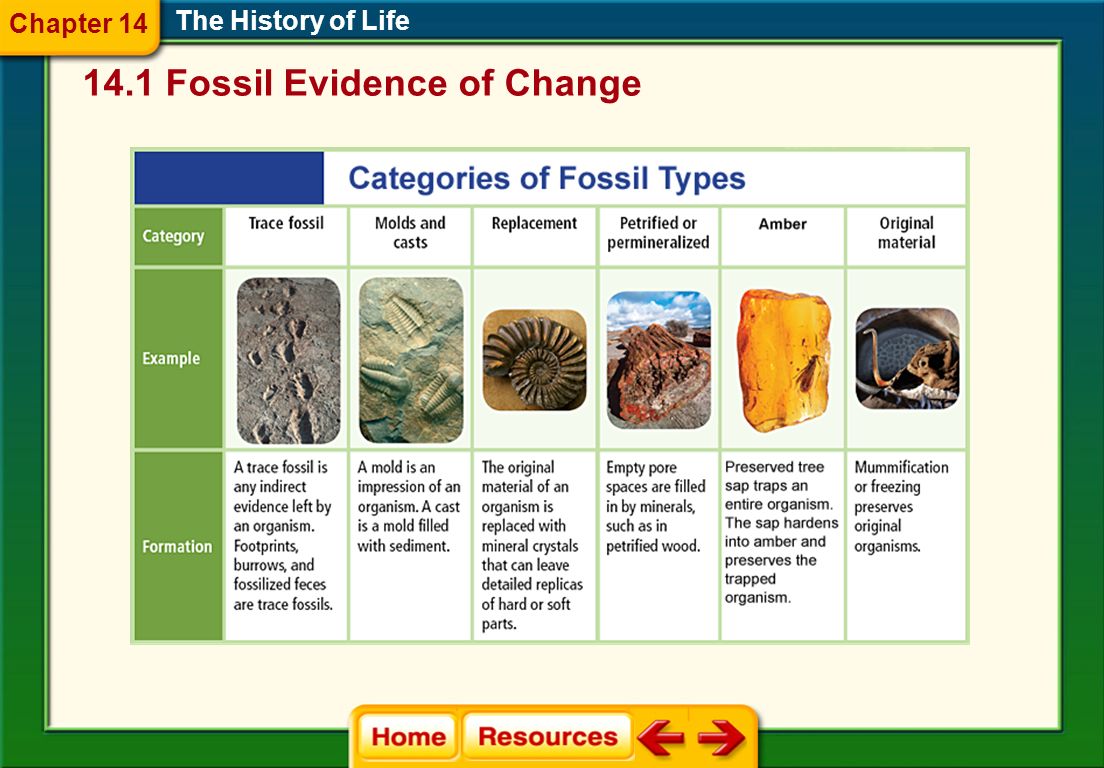Click 'Categories of Fossil Types' table title
1104x768 pixels.
[546, 177]
